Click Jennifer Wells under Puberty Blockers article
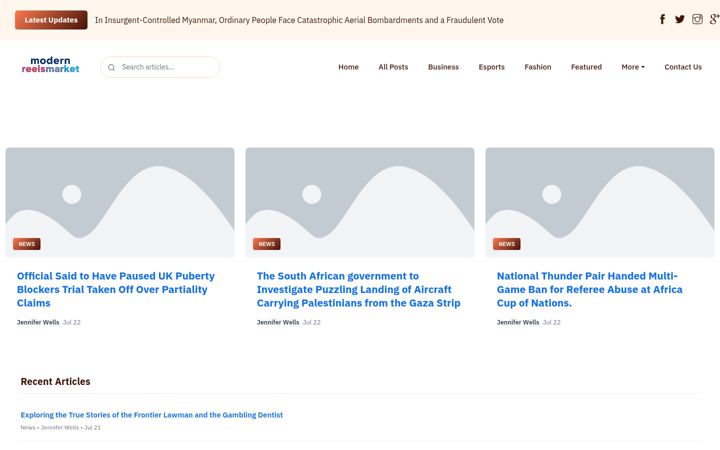720x450 pixels. (38, 322)
